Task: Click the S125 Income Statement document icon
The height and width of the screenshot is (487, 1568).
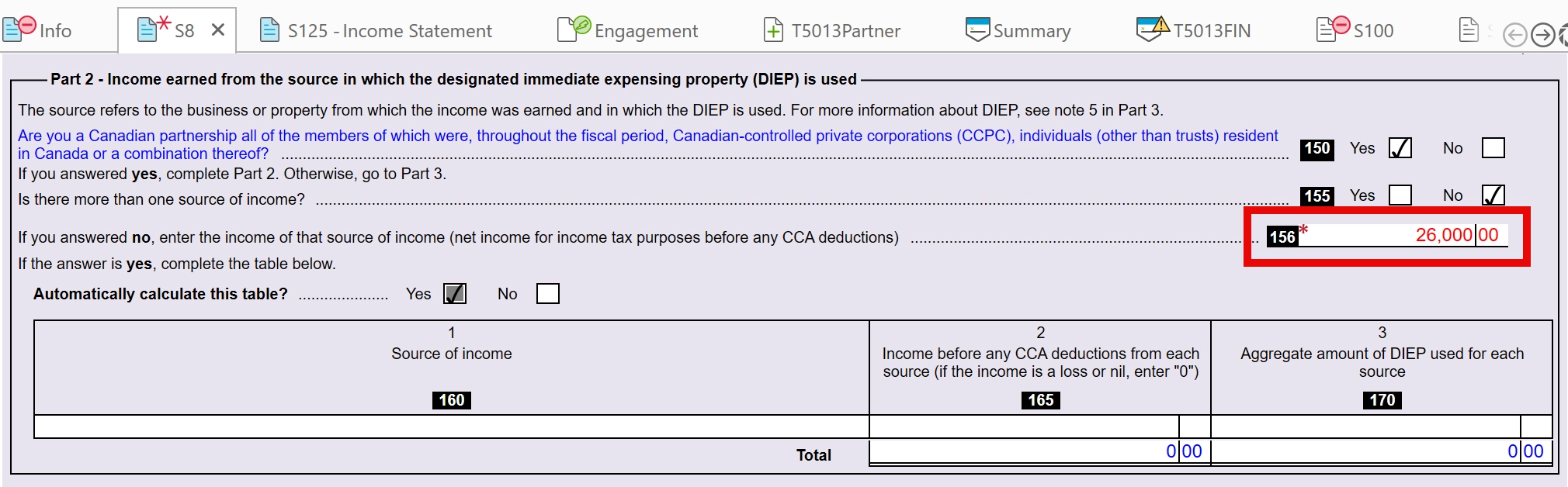Action: [269, 30]
